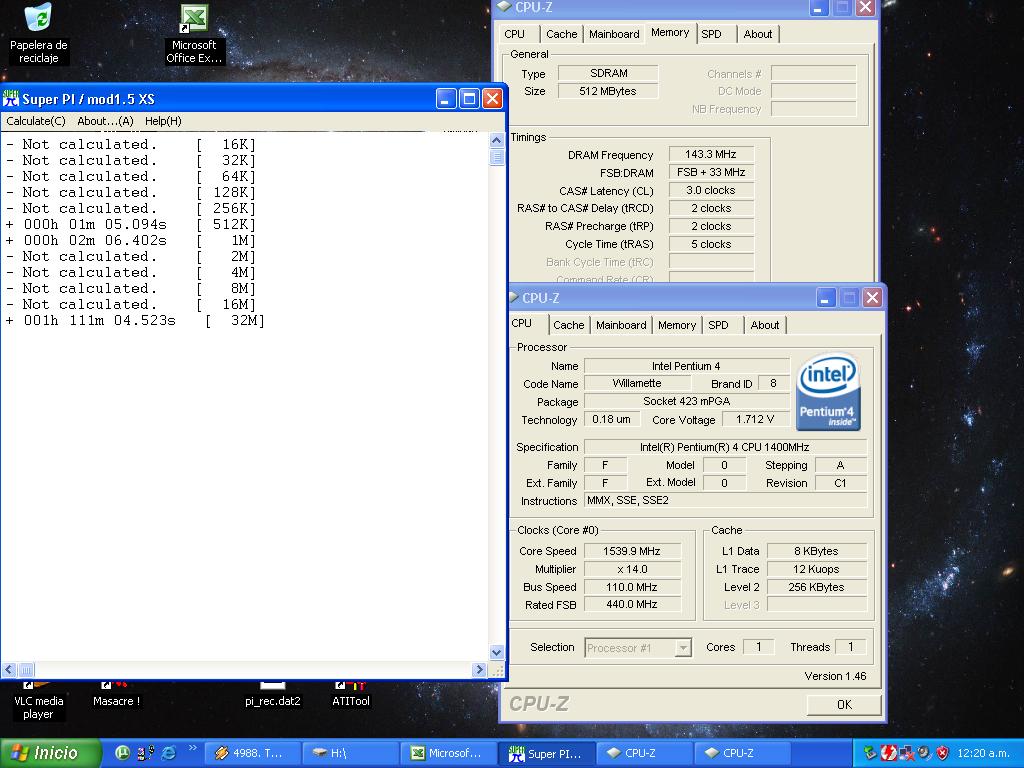Open Cache tab in back CPU-Z window
The height and width of the screenshot is (768, 1024).
click(x=562, y=34)
